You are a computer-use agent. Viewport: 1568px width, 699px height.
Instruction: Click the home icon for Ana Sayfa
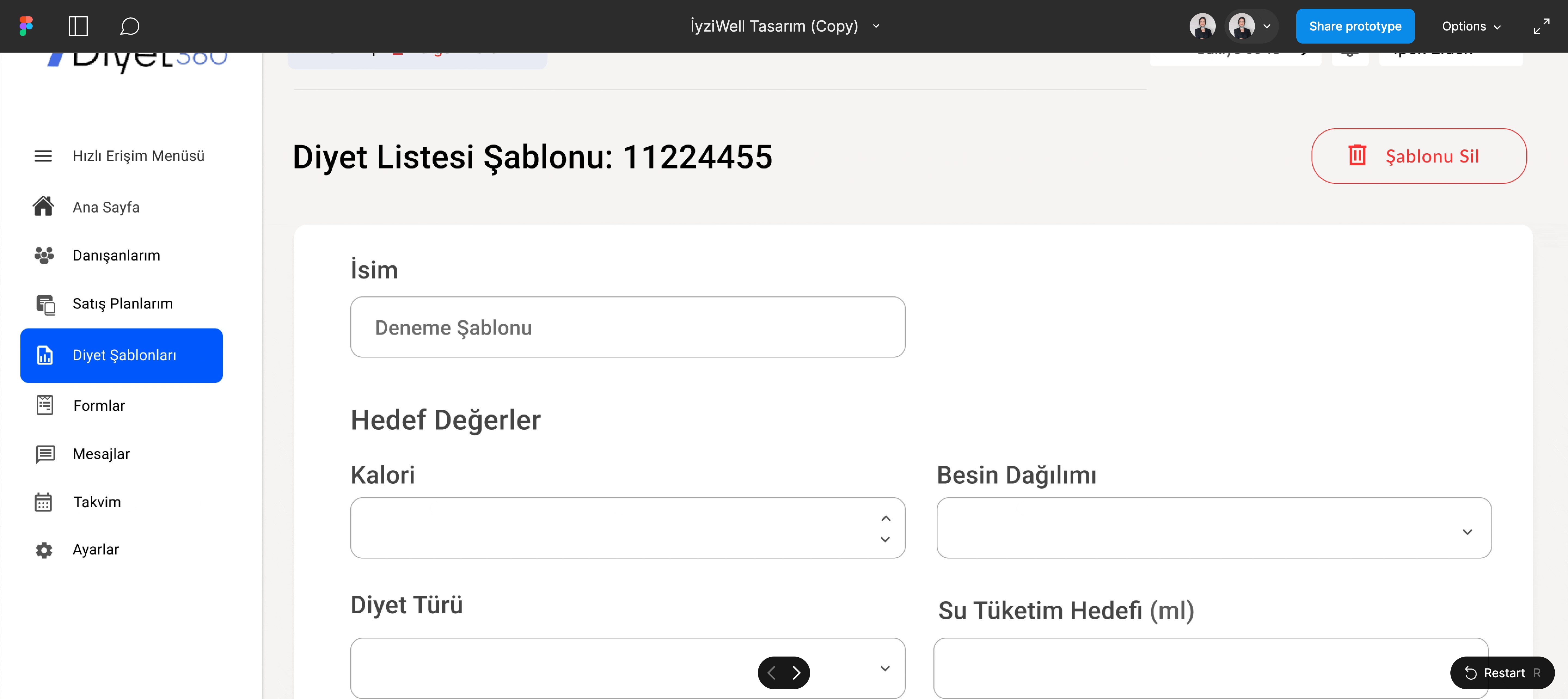43,206
